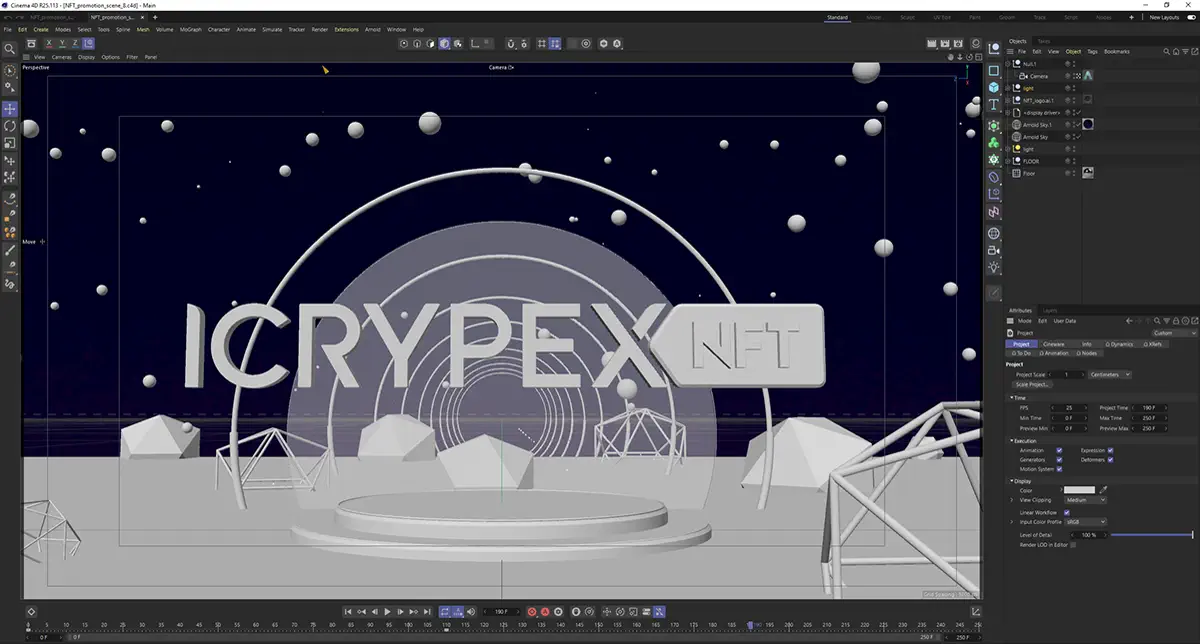Collapse the Display section
The height and width of the screenshot is (644, 1200).
(1011, 480)
